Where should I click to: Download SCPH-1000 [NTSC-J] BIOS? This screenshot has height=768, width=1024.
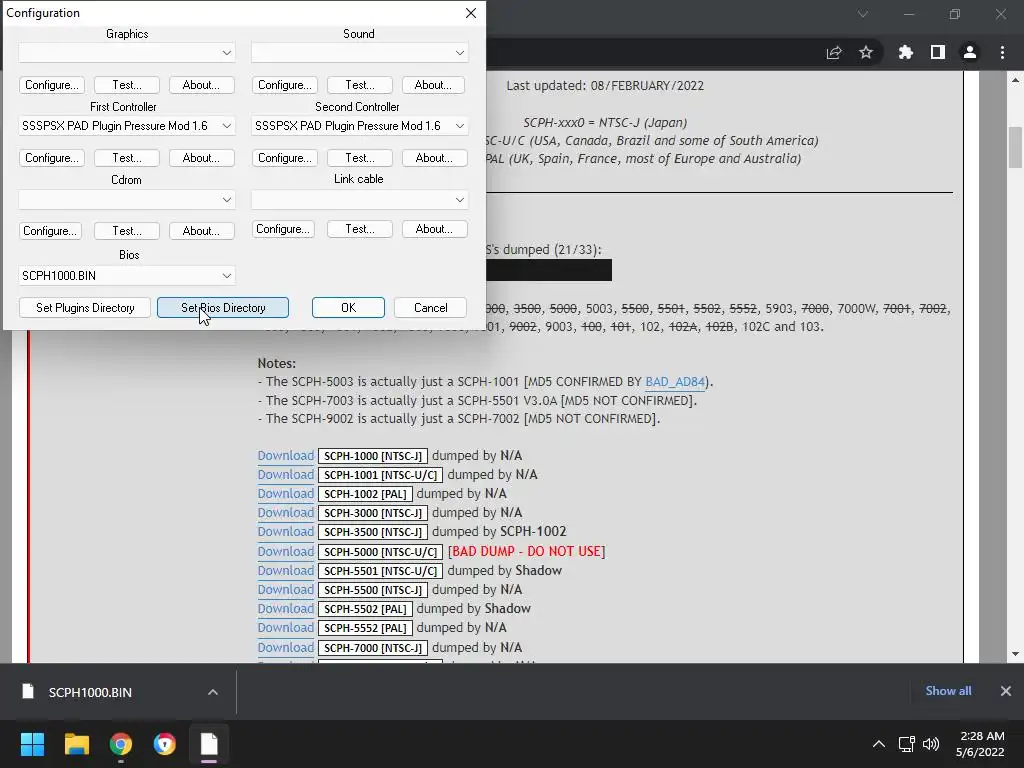(285, 455)
